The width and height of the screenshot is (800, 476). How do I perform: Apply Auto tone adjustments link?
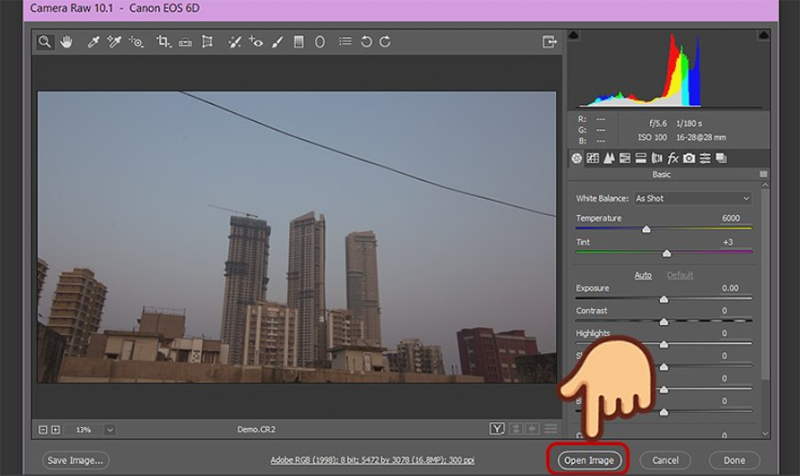[643, 275]
